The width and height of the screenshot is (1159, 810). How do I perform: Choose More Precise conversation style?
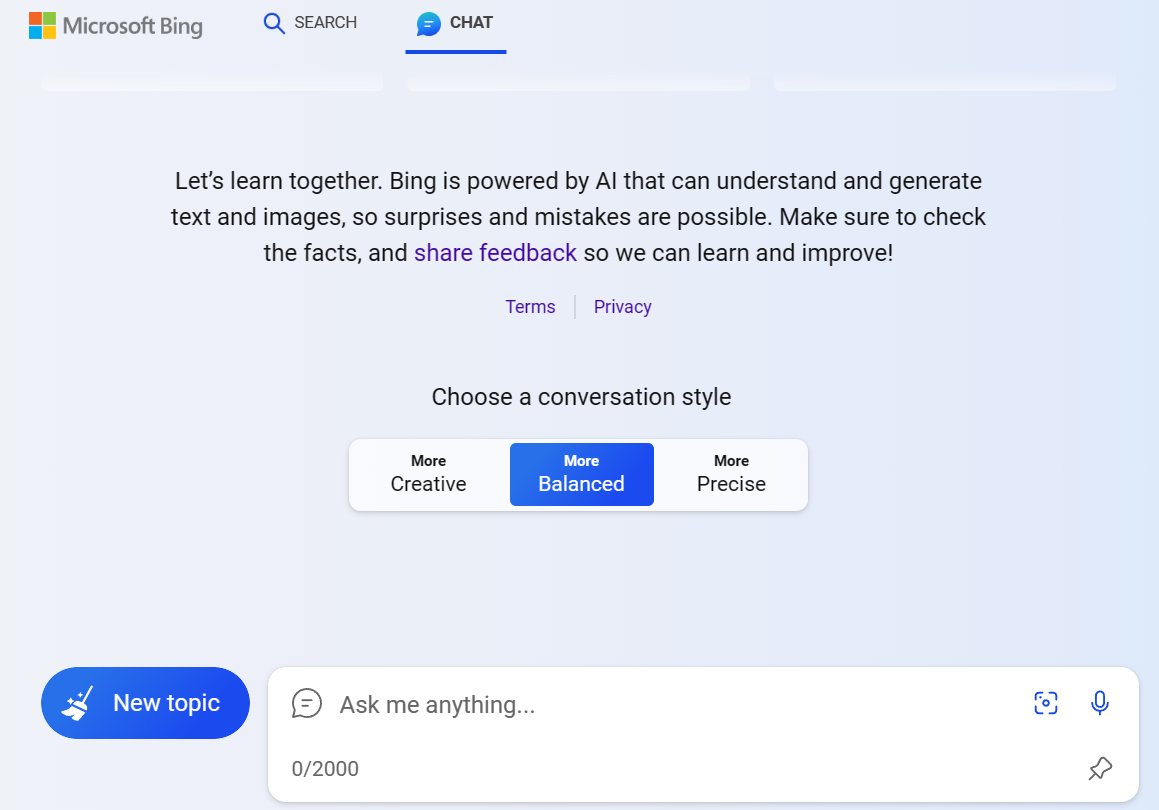pyautogui.click(x=731, y=474)
